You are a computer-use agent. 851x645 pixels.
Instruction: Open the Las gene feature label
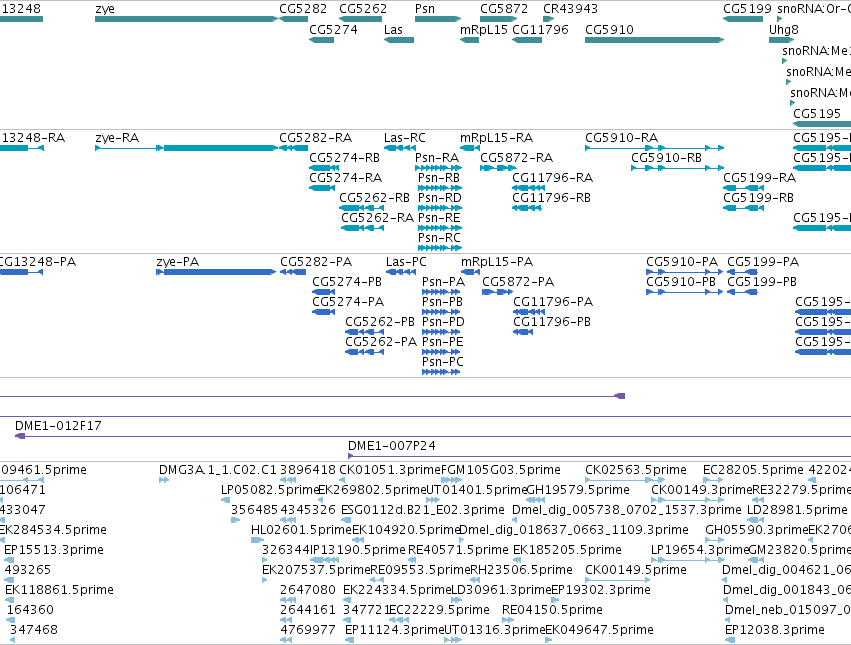[393, 29]
